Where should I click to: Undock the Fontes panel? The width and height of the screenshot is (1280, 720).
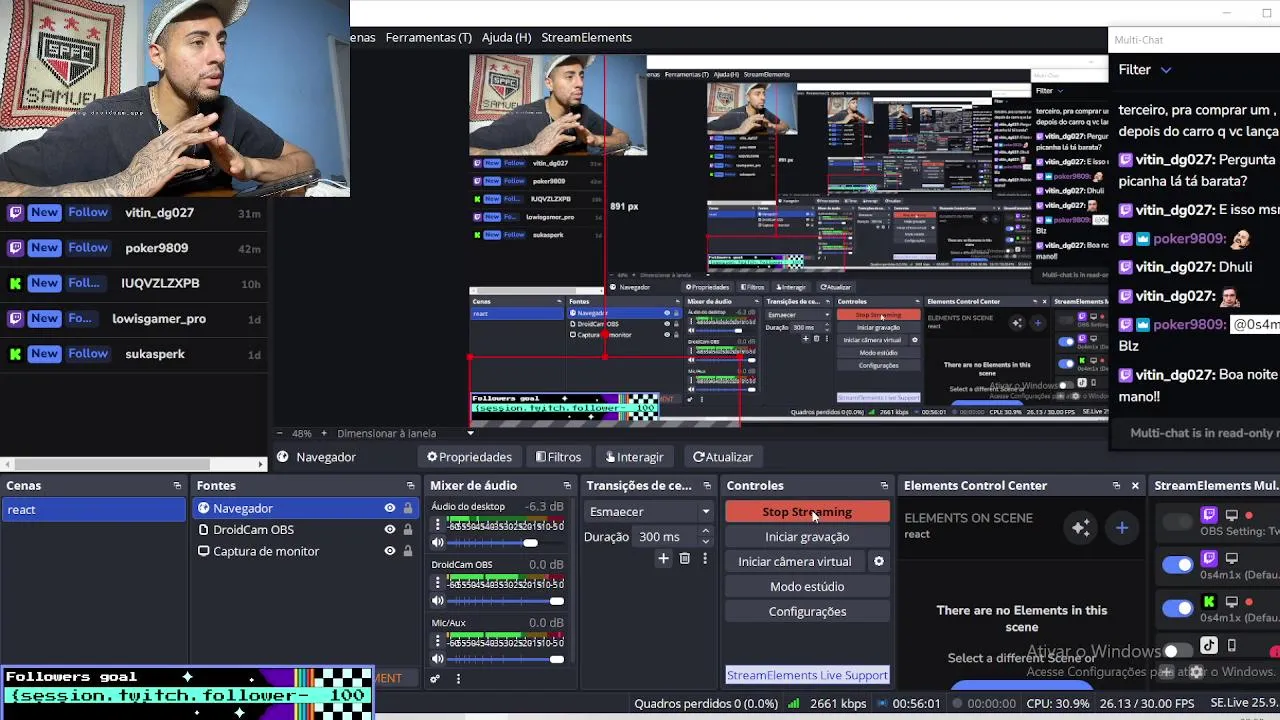pyautogui.click(x=410, y=486)
